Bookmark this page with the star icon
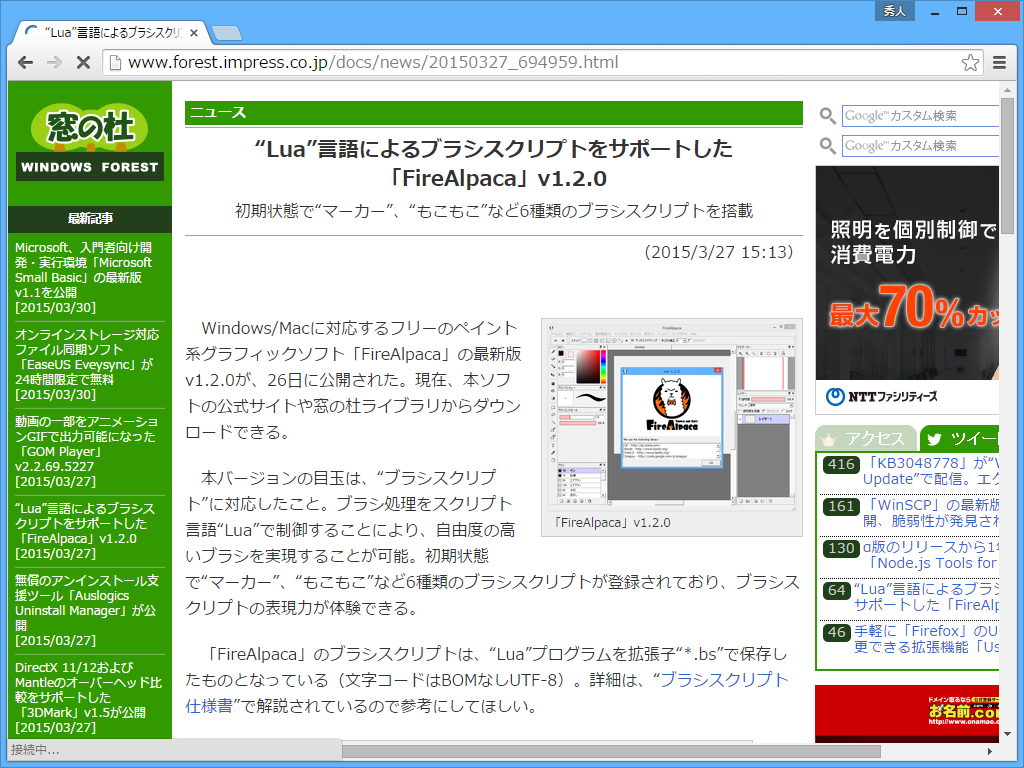Screen dimensions: 1024x768 970,63
